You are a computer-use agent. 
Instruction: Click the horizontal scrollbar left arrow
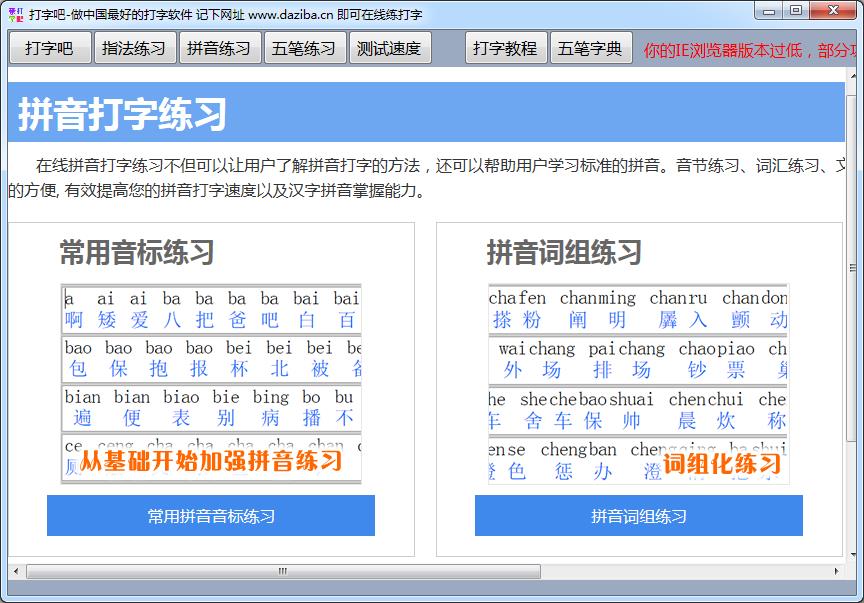pos(16,571)
